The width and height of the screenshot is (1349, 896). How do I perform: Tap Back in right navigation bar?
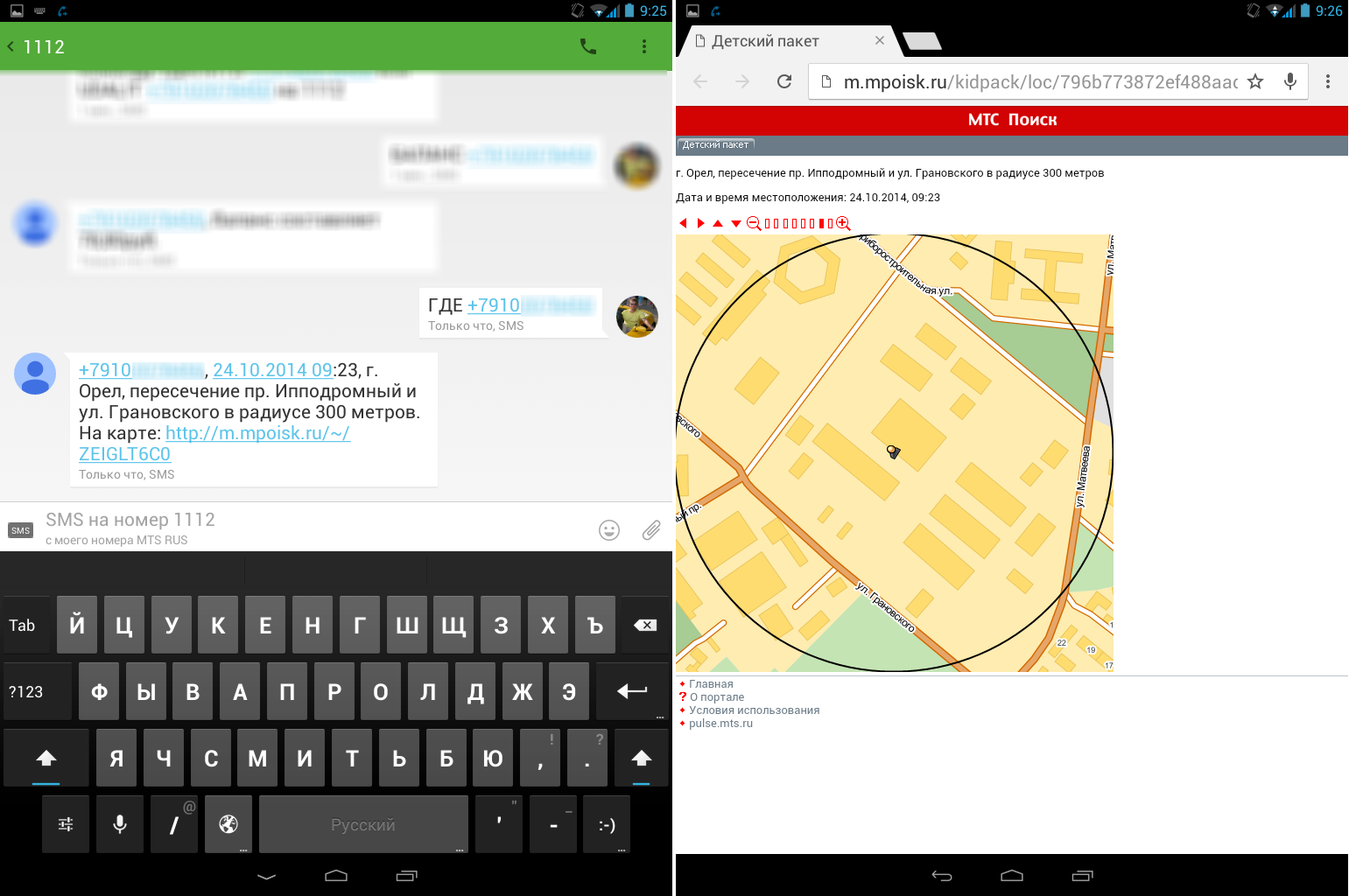942,876
